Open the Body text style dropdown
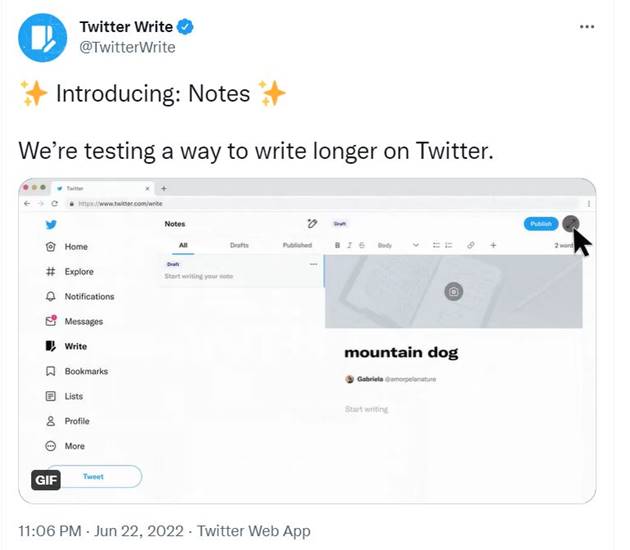Viewport: 630px width, 550px height. [389, 245]
